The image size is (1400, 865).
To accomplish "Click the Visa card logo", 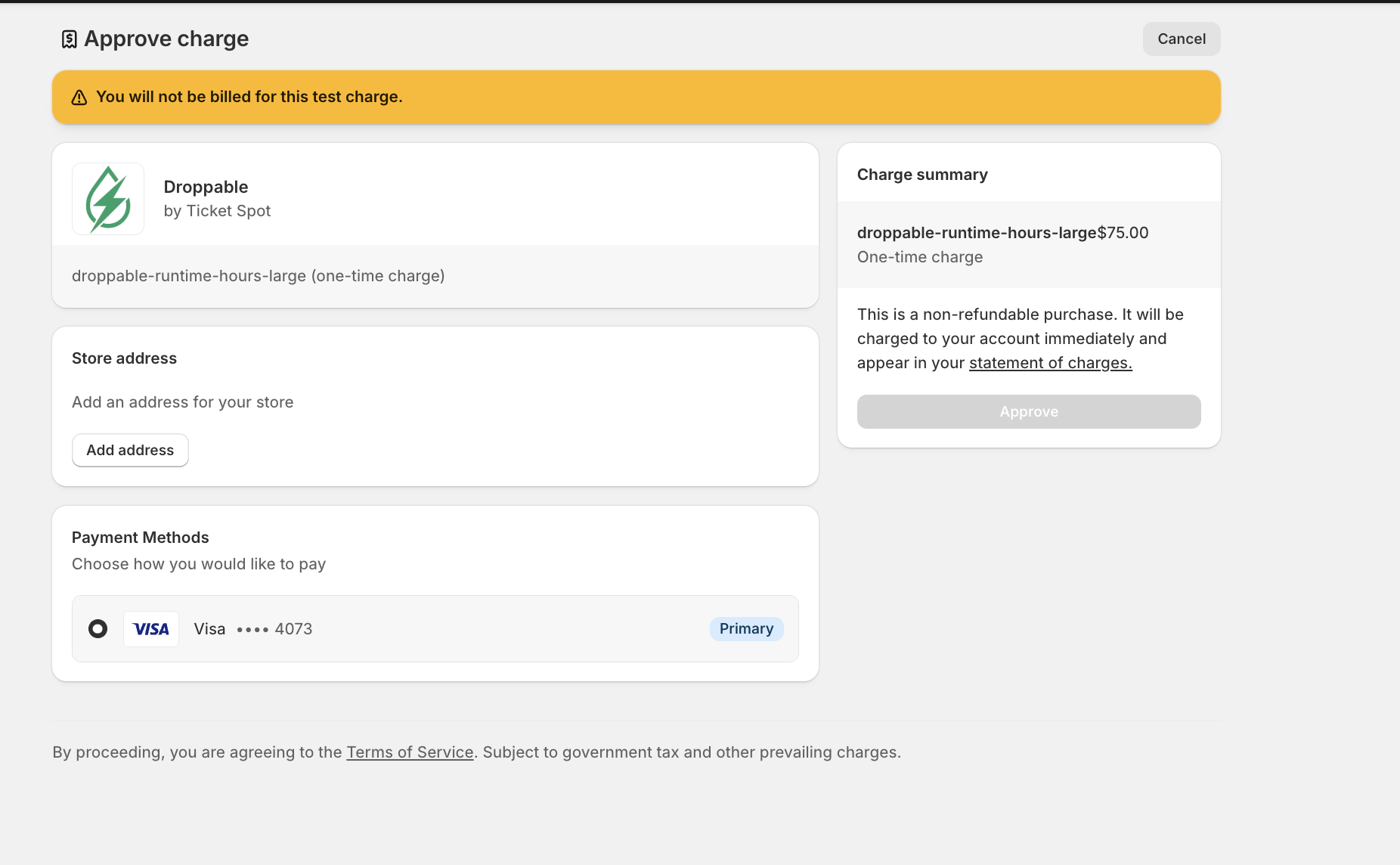I will tap(151, 629).
